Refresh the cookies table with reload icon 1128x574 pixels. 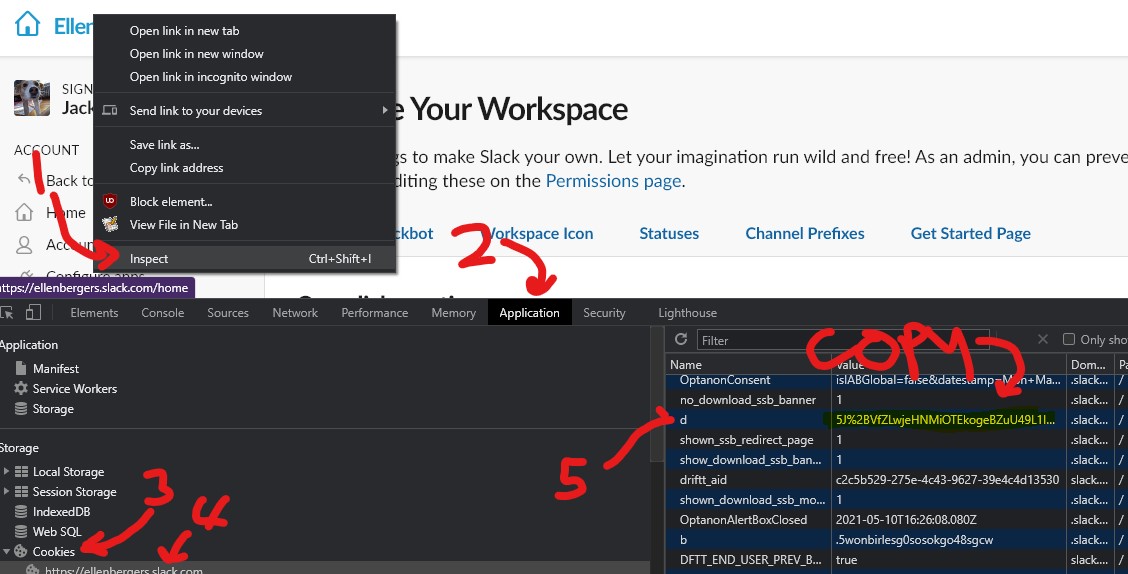tap(681, 340)
